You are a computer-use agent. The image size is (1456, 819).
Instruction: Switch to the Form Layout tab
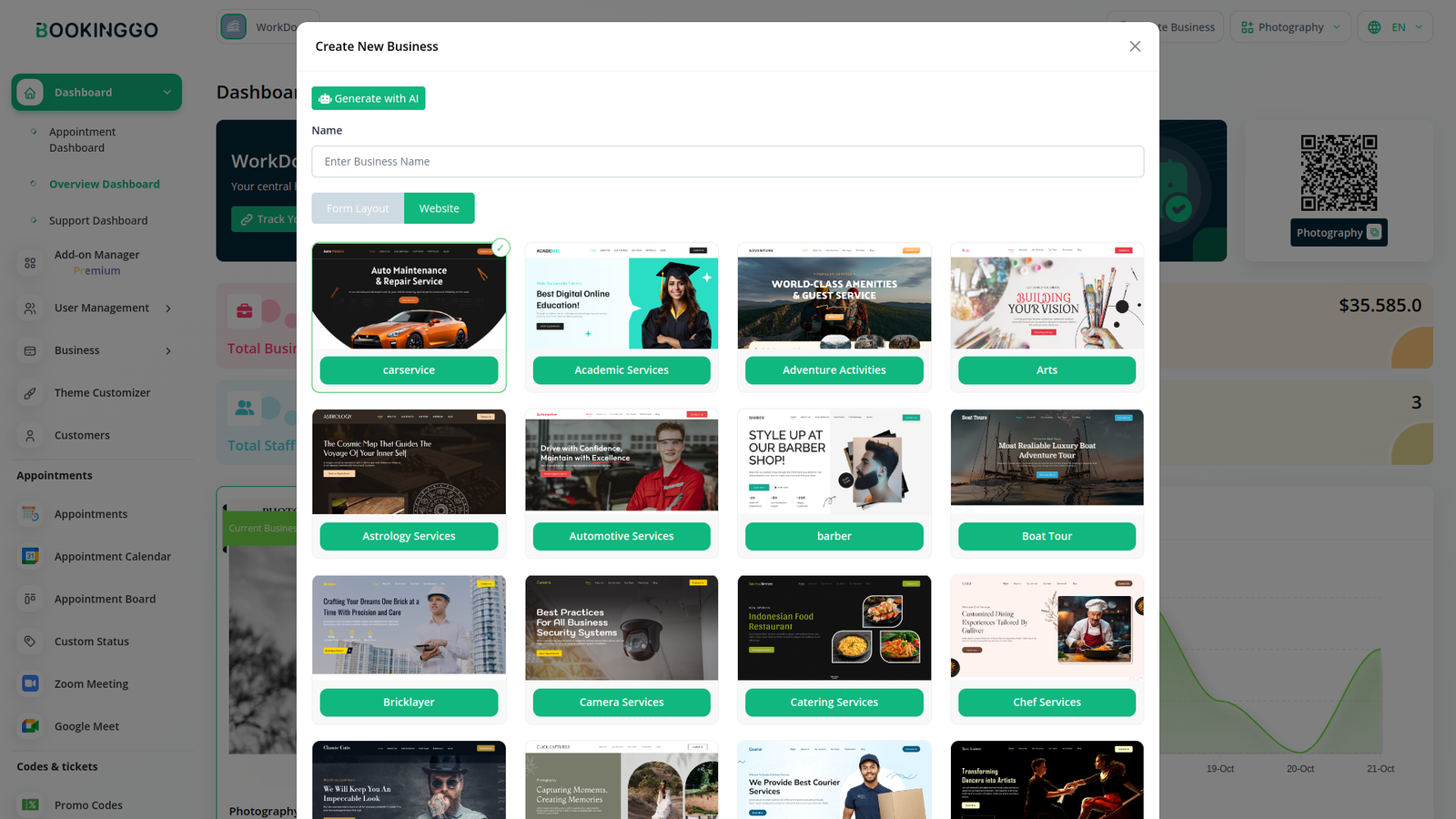click(358, 208)
